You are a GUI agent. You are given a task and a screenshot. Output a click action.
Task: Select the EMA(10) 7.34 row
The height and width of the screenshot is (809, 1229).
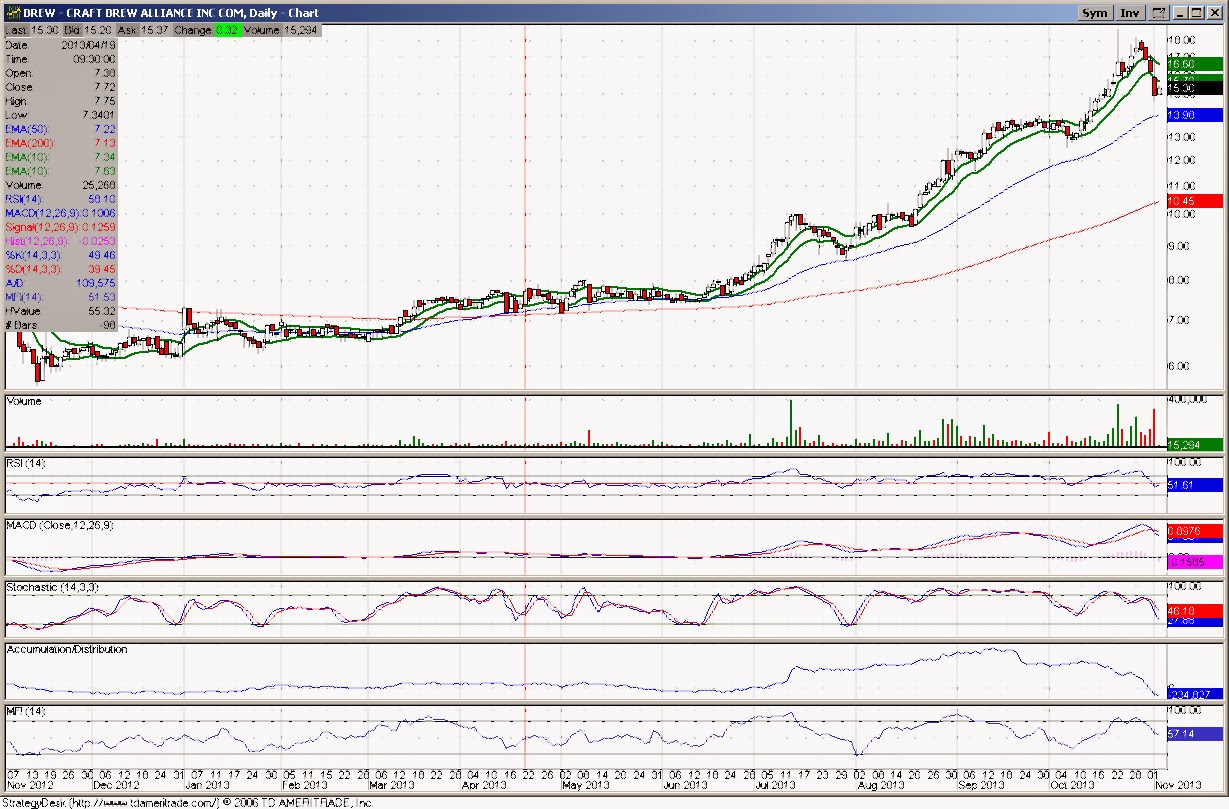tap(61, 157)
